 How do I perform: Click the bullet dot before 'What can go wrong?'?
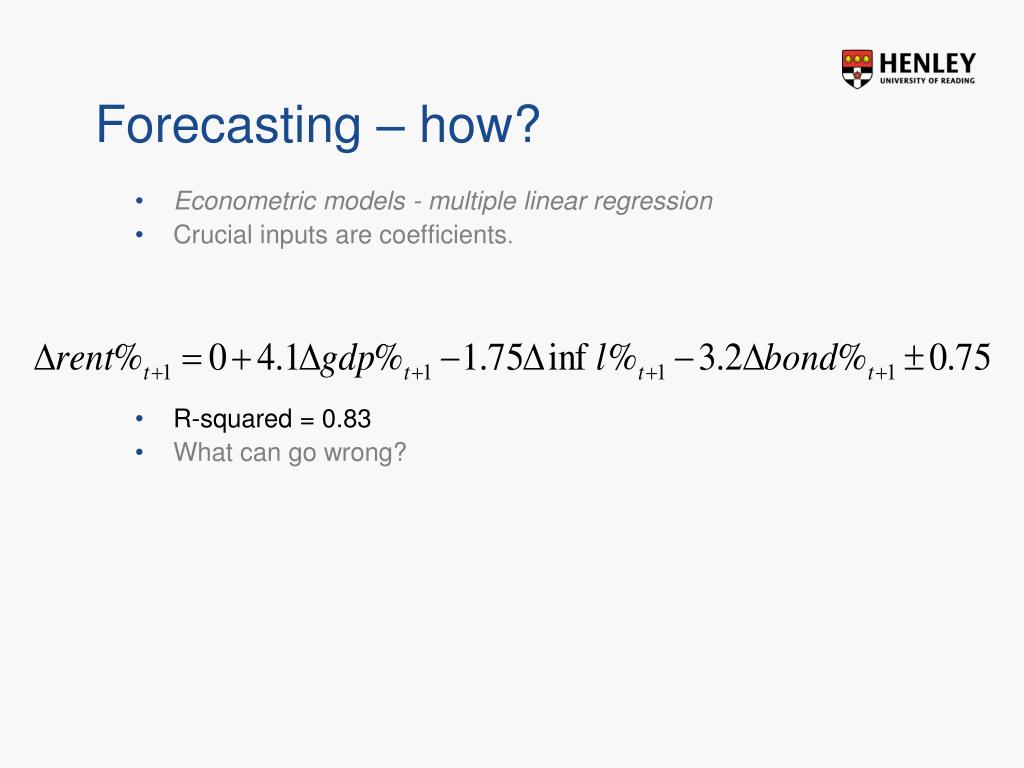(x=139, y=452)
